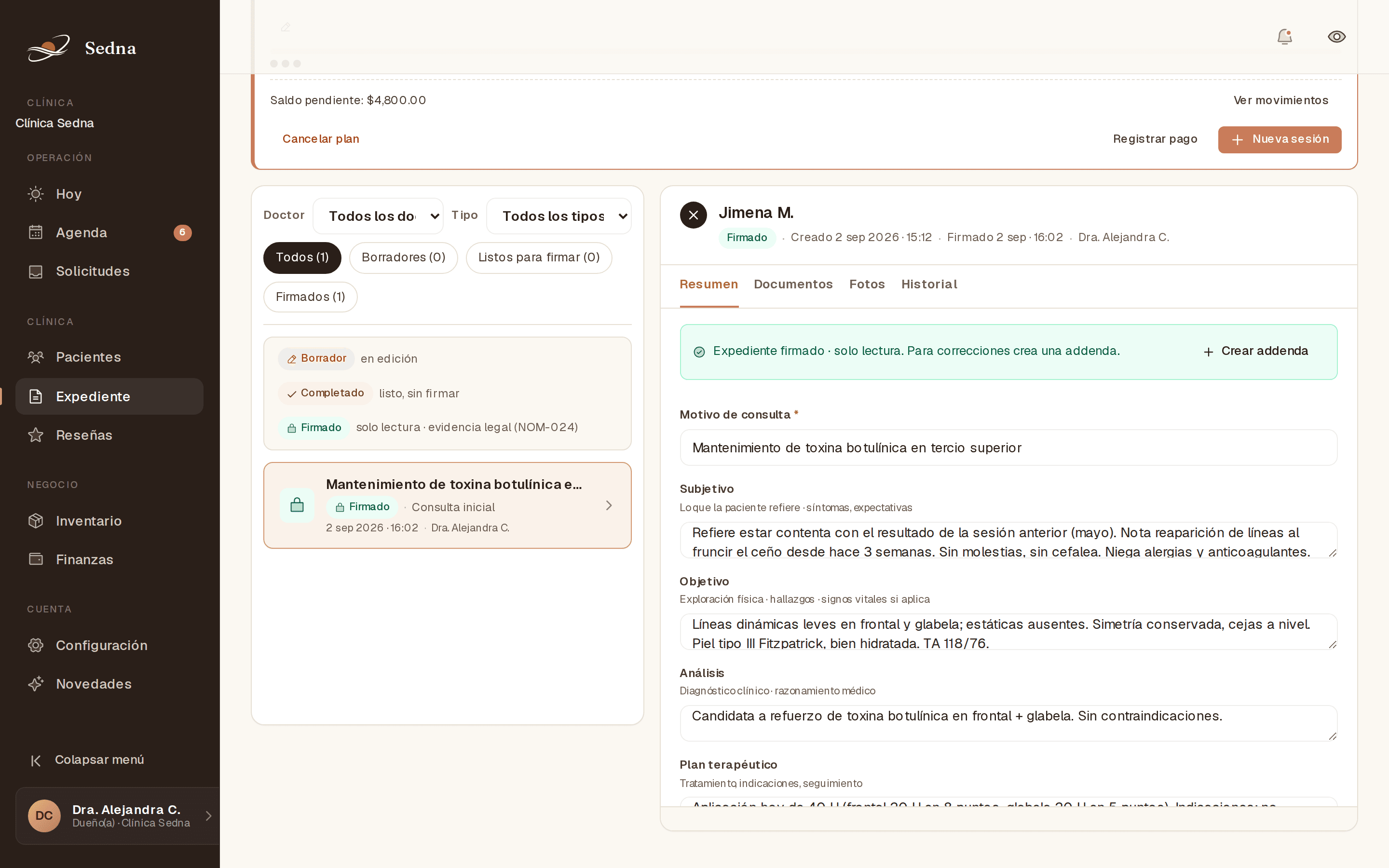Select the Todos (1) filter
Screen dimensions: 1389x868
point(302,257)
